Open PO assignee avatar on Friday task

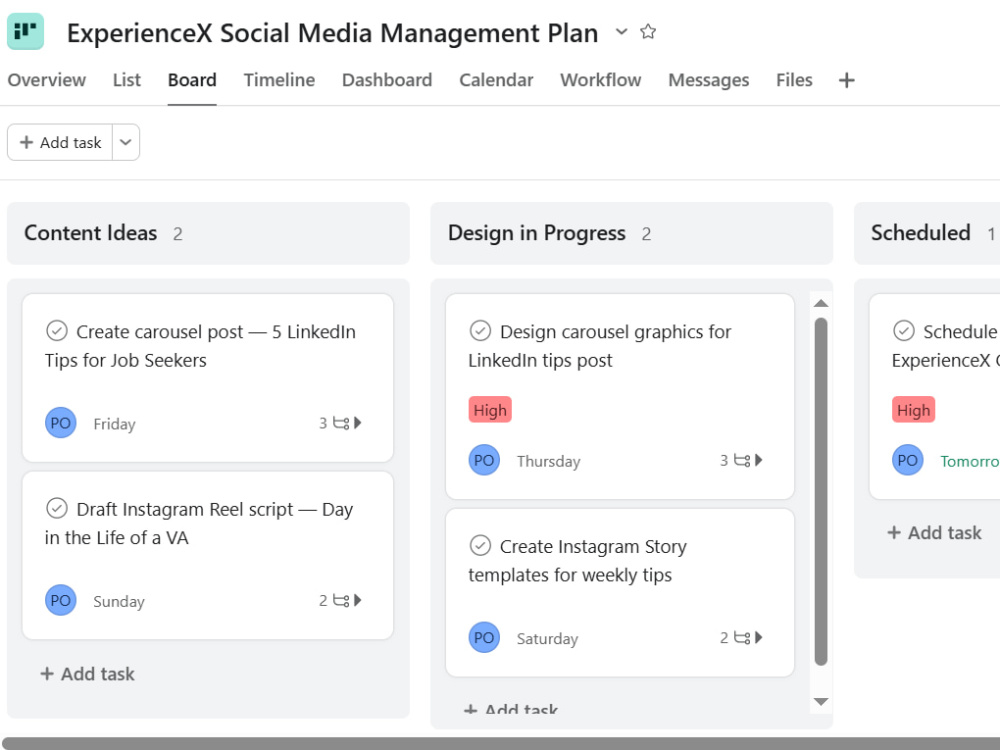click(61, 423)
